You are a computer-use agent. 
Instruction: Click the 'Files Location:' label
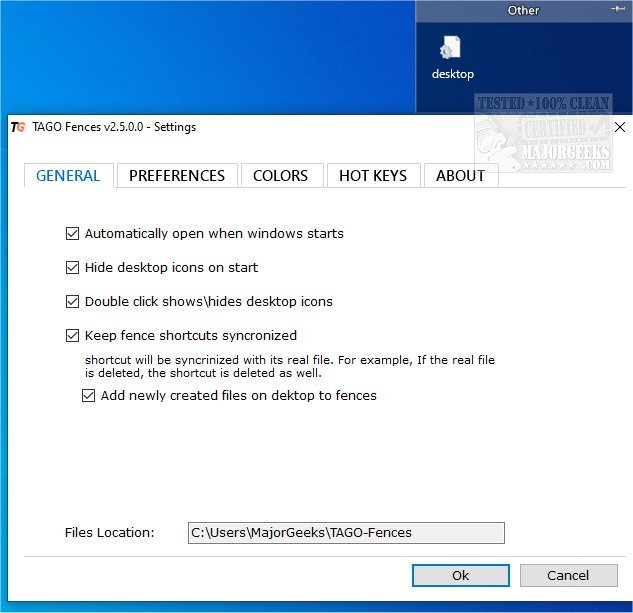click(x=109, y=533)
